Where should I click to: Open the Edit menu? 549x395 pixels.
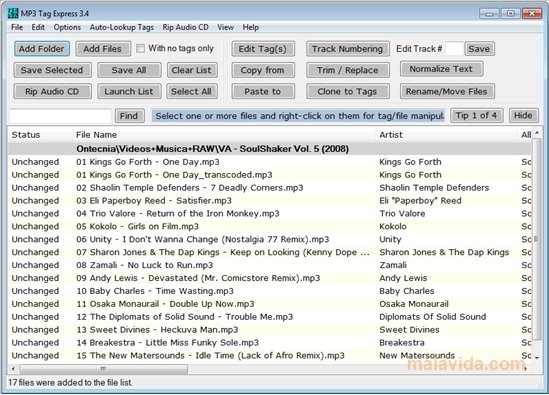(x=38, y=27)
